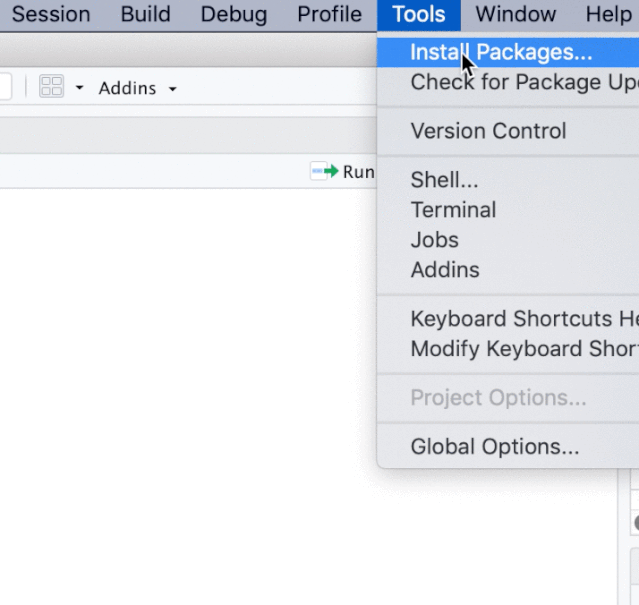
Task: Open the Window menu
Action: [x=515, y=14]
